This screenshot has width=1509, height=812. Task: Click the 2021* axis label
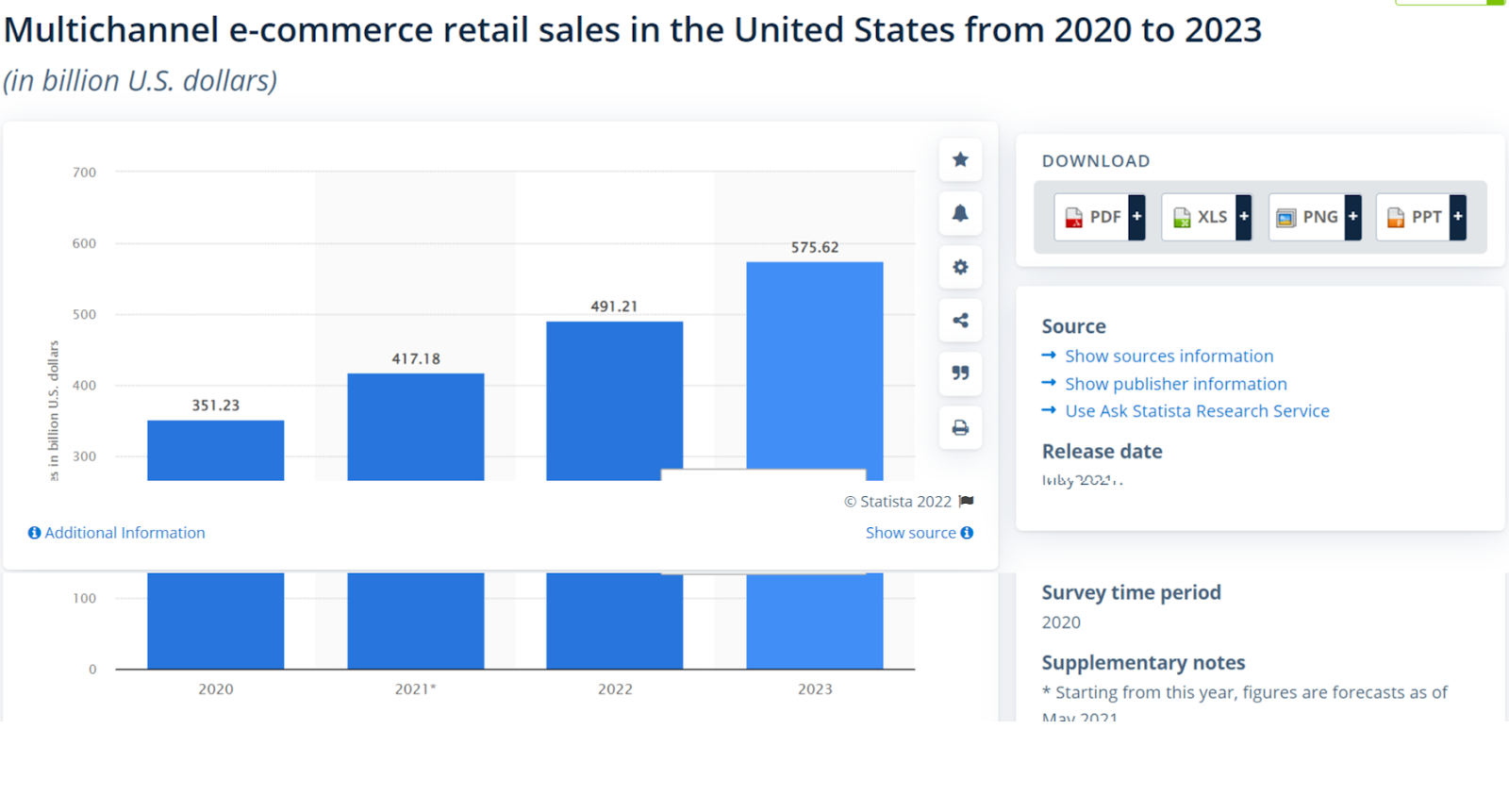pos(416,689)
